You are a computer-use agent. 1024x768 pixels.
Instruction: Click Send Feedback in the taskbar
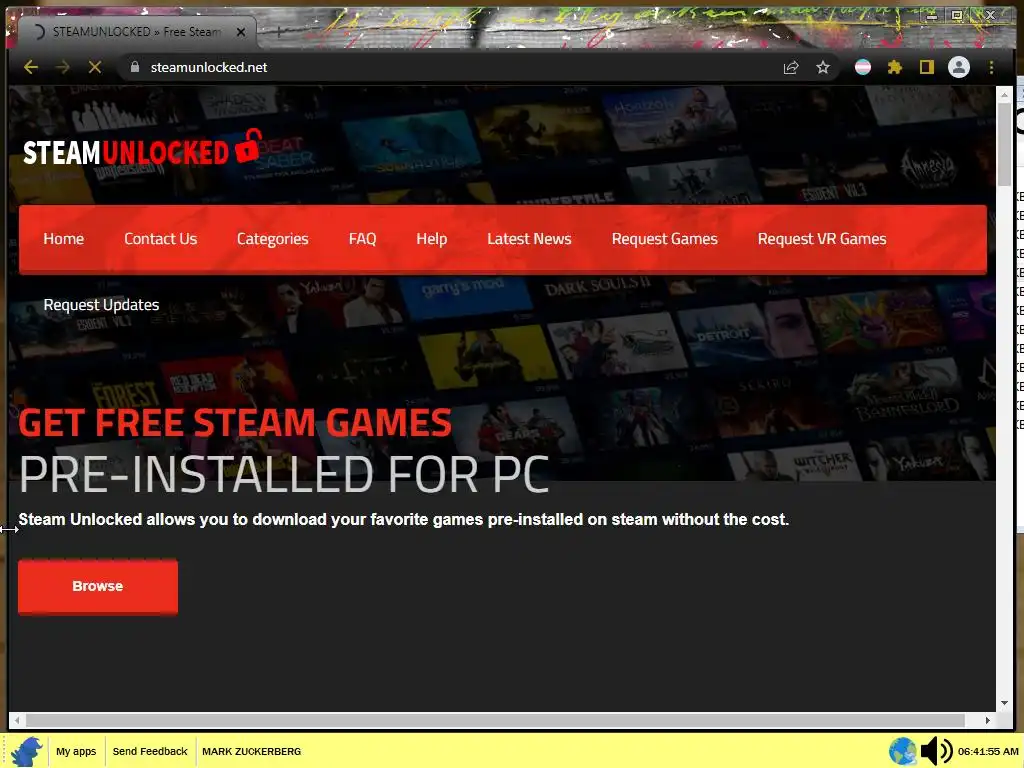pos(150,751)
